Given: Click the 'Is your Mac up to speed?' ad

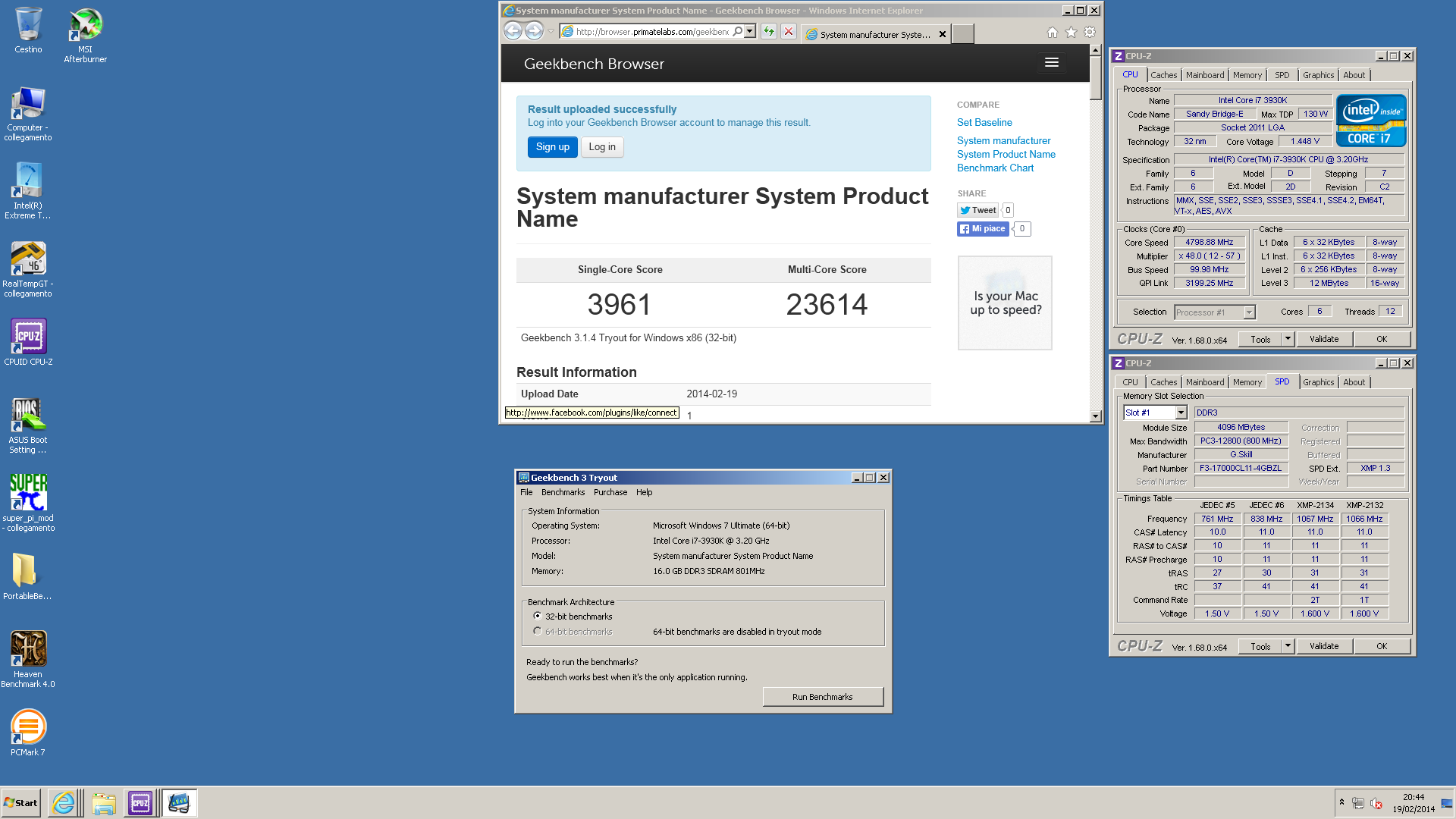Looking at the screenshot, I should pyautogui.click(x=1005, y=303).
